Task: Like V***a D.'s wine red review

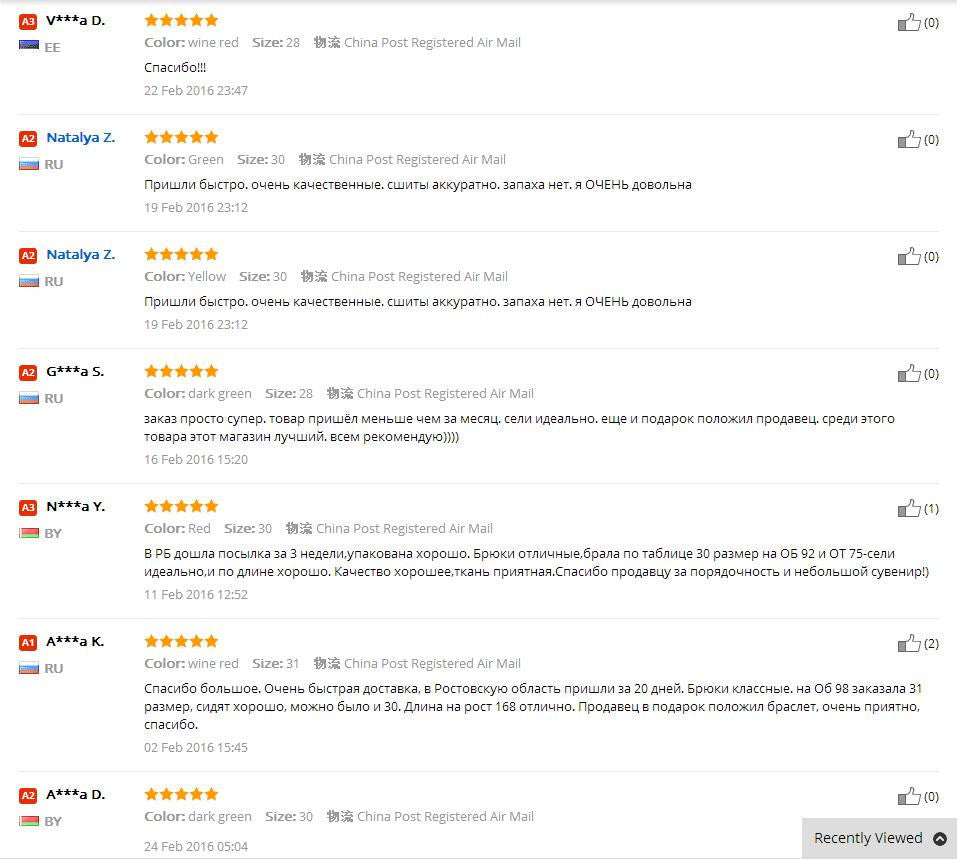Action: click(x=909, y=23)
